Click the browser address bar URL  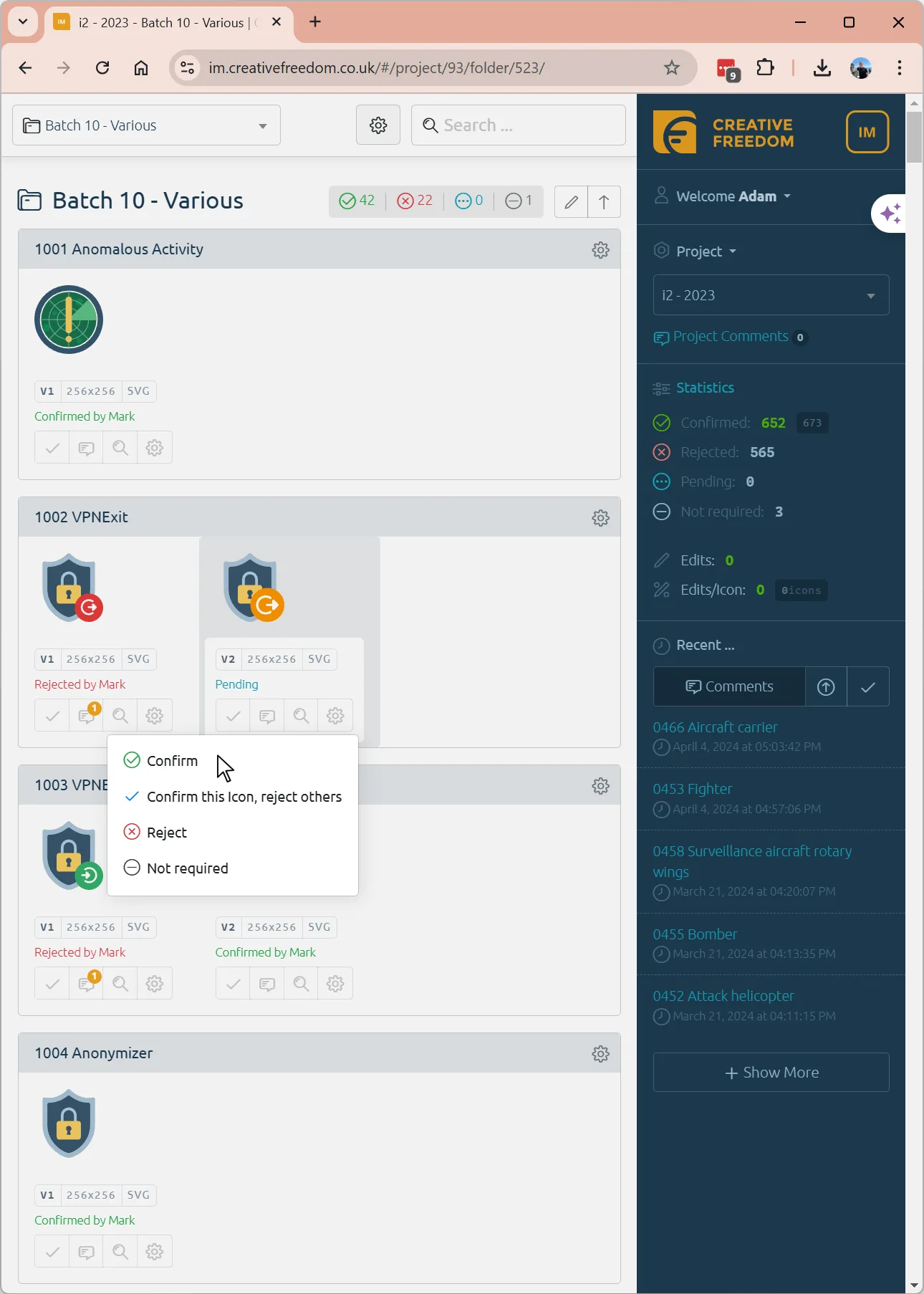click(377, 67)
